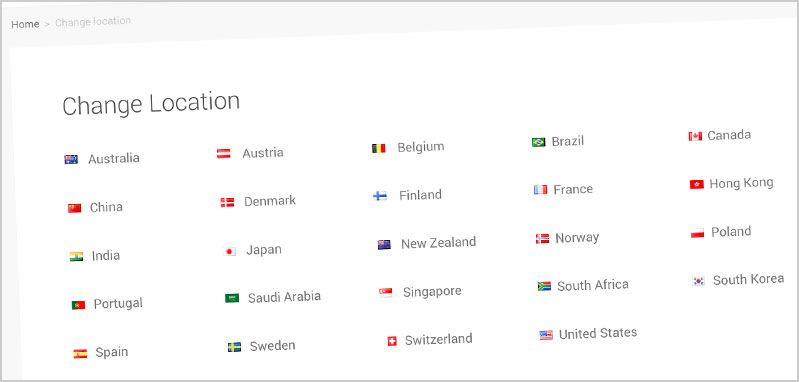
Task: Pick Denmark from the country list
Action: [x=270, y=201]
